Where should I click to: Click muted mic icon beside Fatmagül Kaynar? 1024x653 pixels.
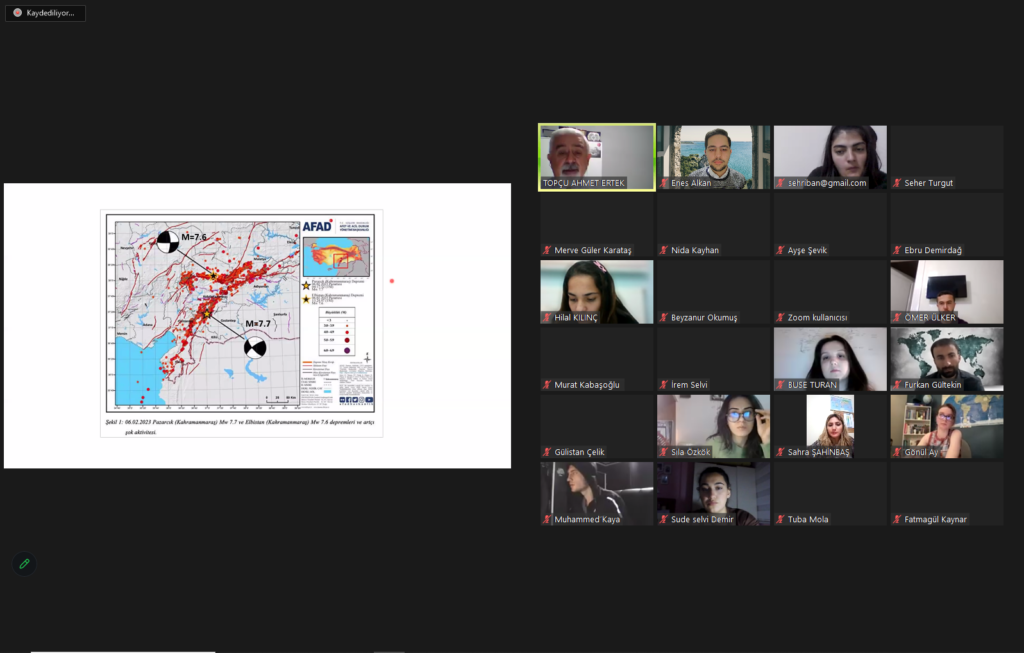(897, 519)
